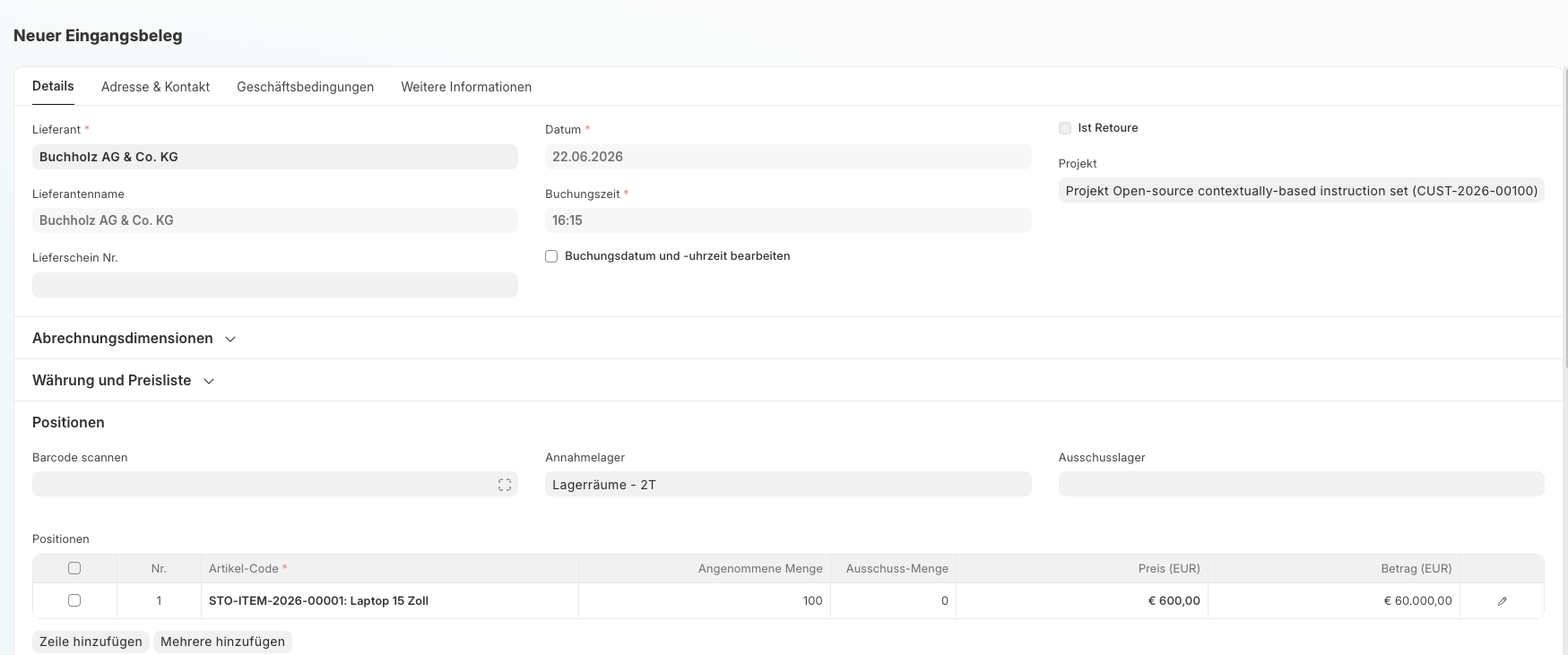This screenshot has height=655, width=1568.
Task: Click the Preis cell € 600,00
Action: 1082,601
